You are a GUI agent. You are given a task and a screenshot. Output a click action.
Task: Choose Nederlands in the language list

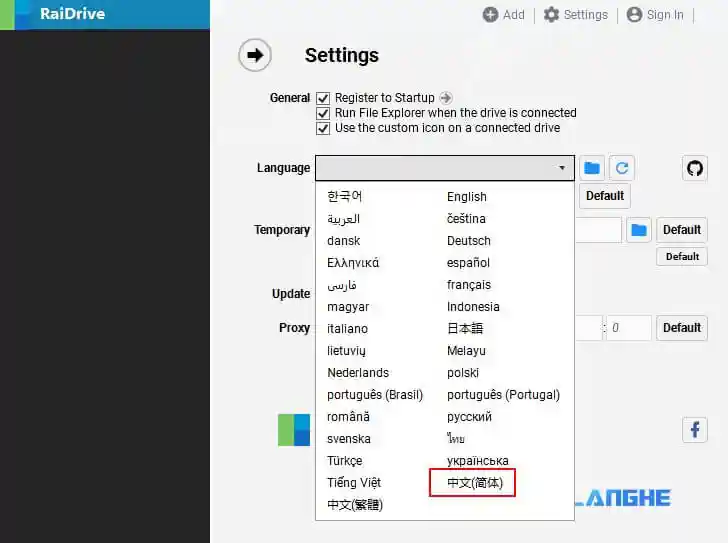(x=358, y=373)
